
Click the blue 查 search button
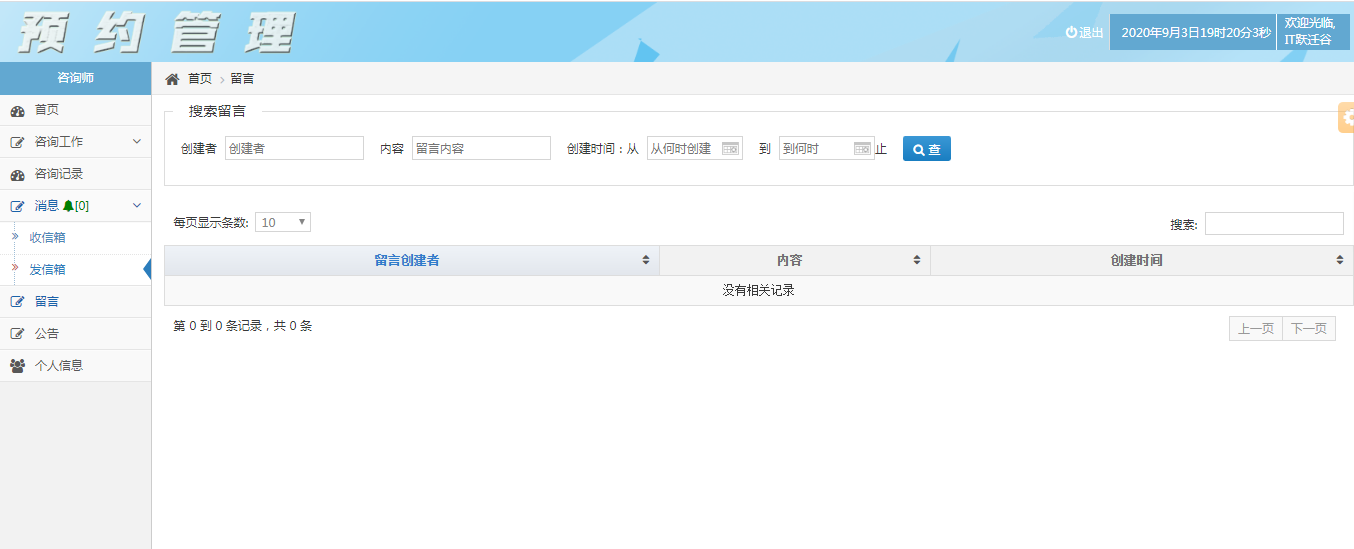927,149
